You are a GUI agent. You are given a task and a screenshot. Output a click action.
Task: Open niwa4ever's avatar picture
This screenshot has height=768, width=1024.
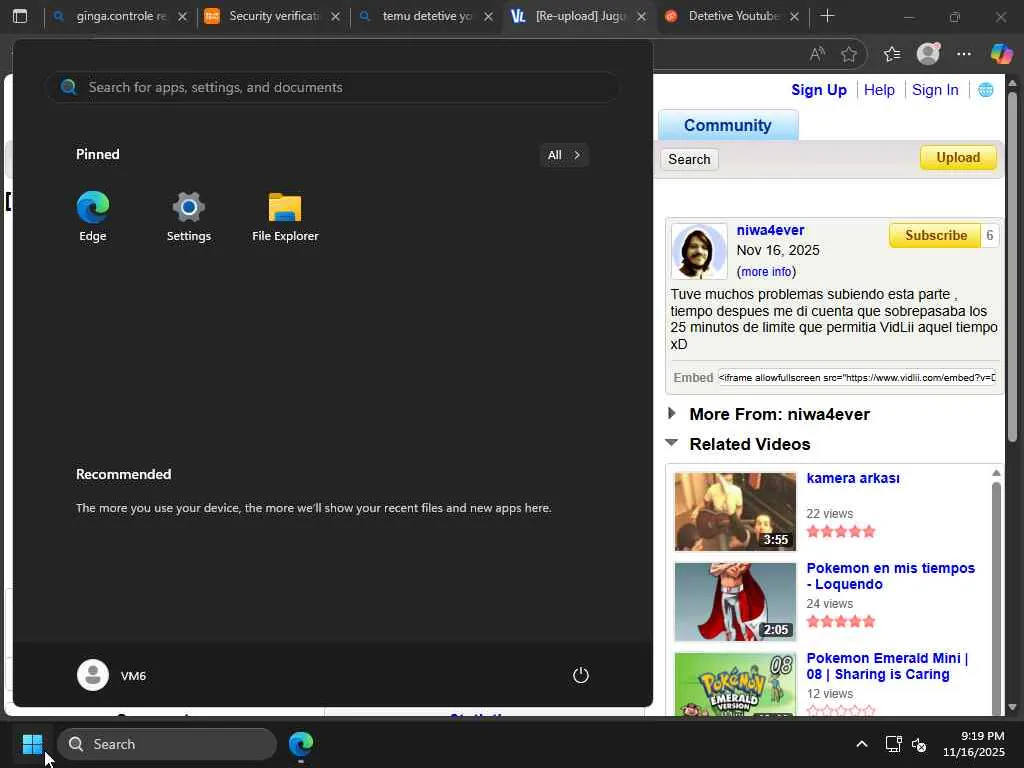pyautogui.click(x=699, y=251)
